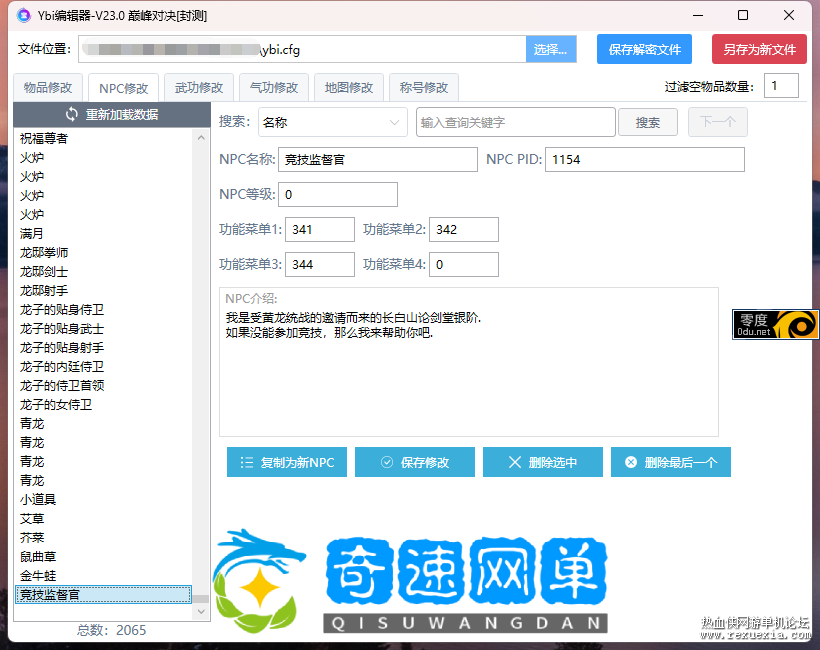Click the delete selected X button

542,462
